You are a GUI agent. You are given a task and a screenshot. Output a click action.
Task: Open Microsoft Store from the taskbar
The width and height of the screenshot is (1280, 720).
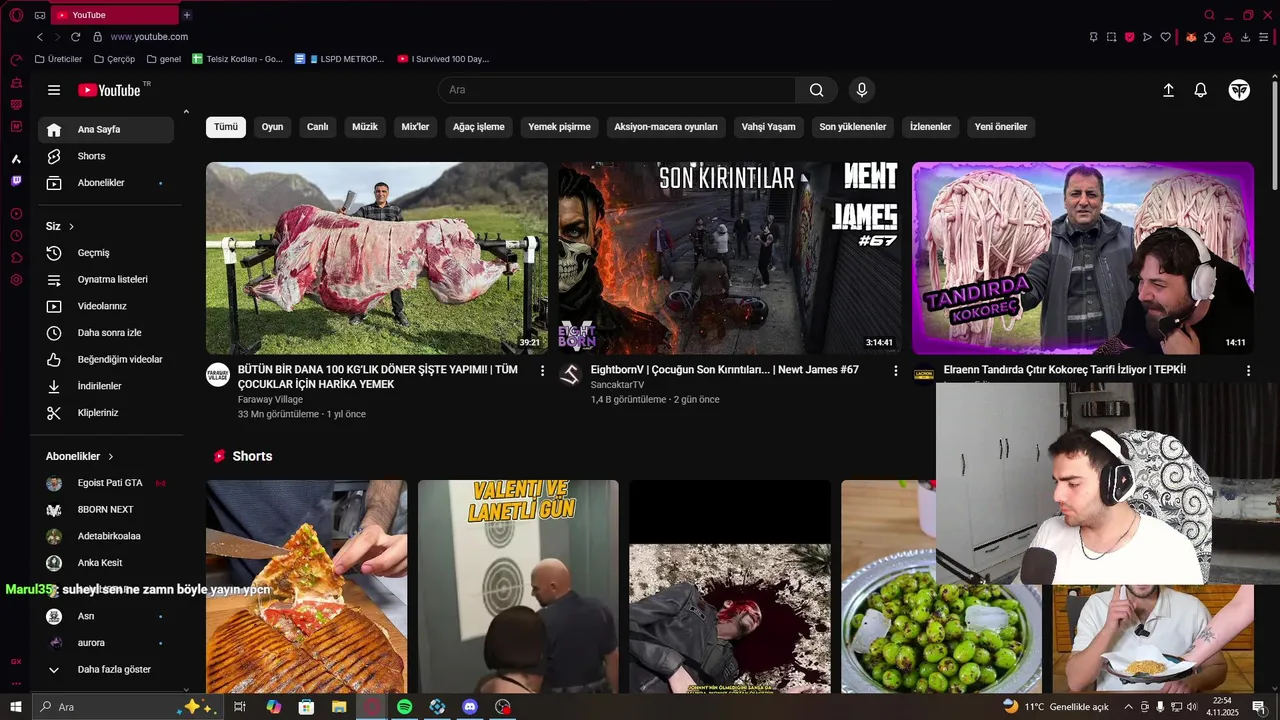click(306, 707)
